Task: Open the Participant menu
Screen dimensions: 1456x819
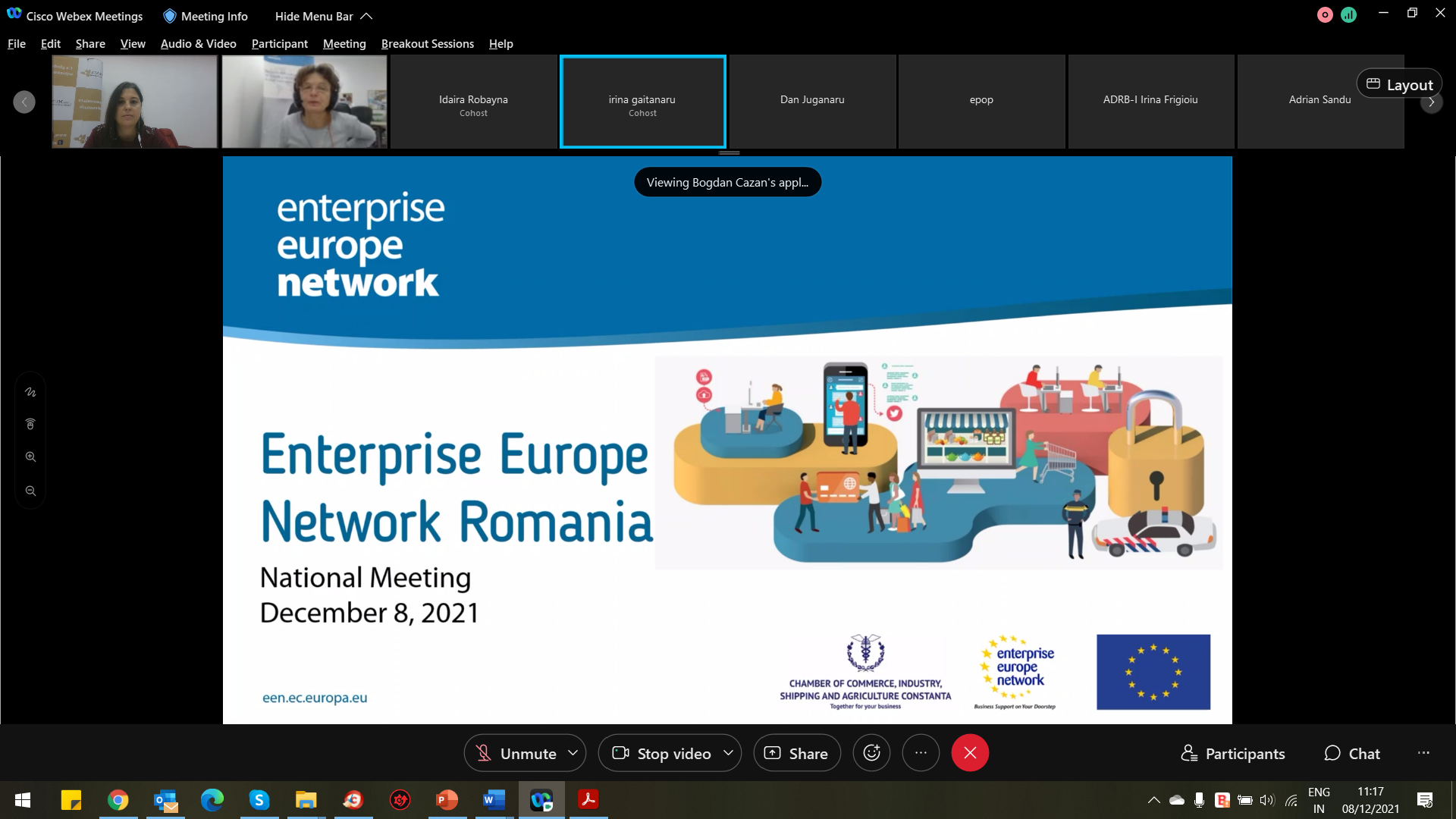Action: pos(280,44)
